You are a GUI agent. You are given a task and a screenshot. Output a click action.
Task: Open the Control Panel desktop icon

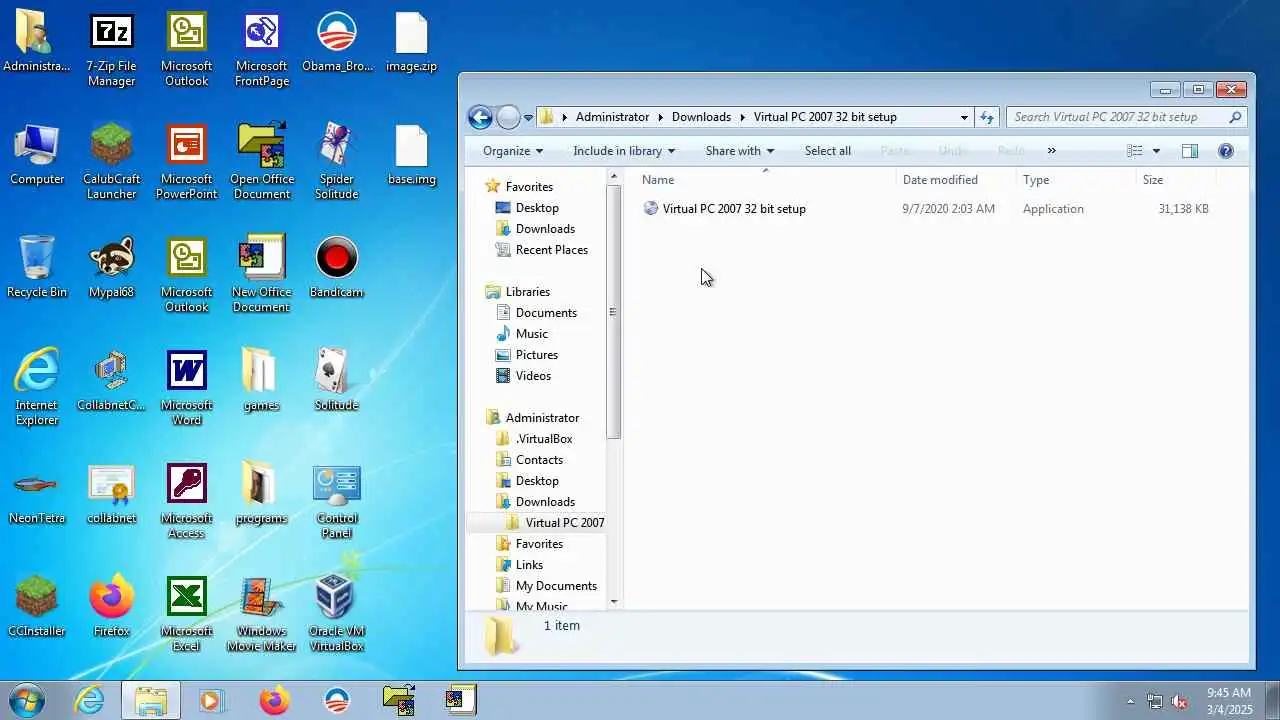tap(337, 502)
